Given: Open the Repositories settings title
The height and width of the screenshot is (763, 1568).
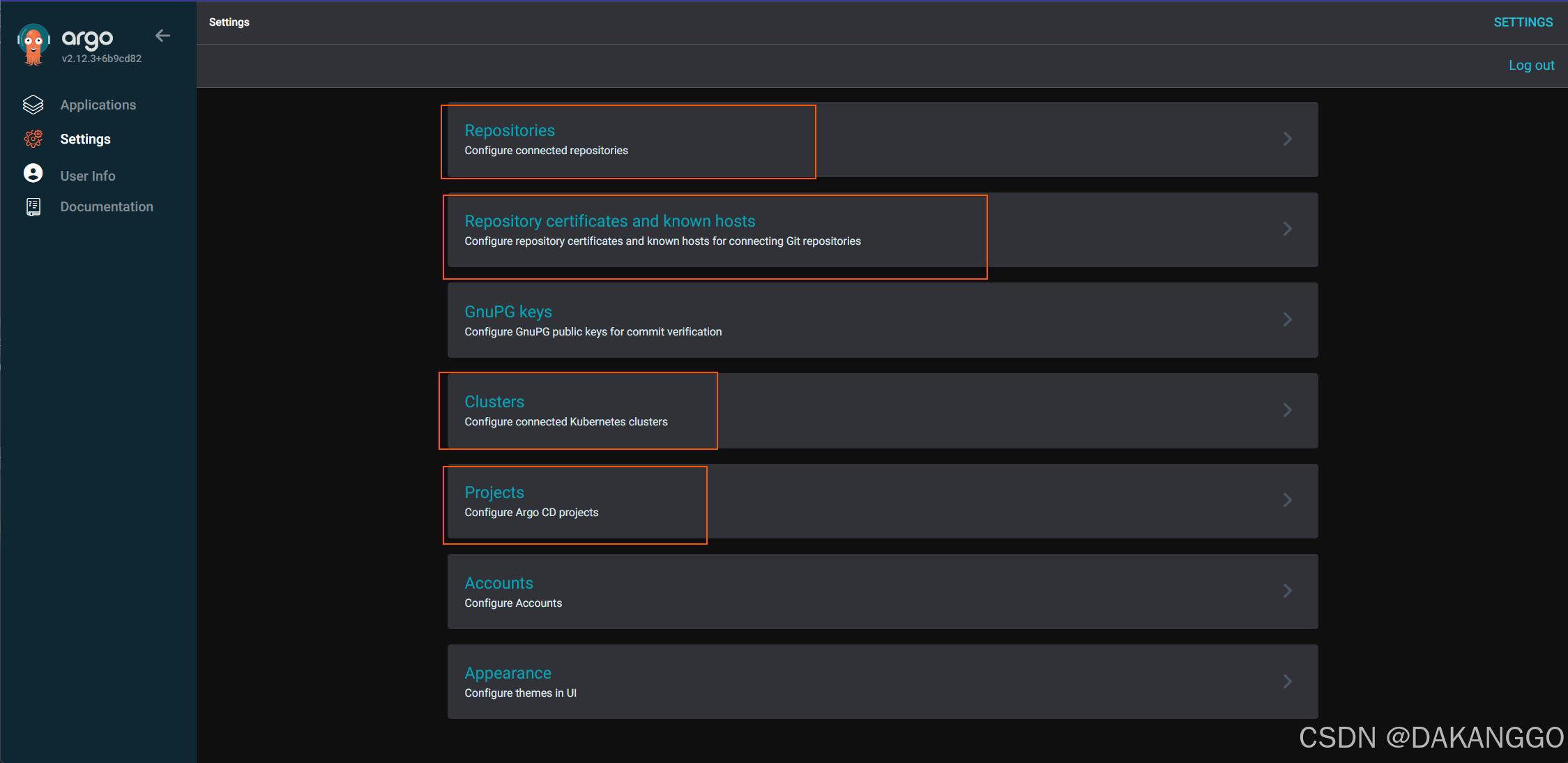Looking at the screenshot, I should (510, 130).
